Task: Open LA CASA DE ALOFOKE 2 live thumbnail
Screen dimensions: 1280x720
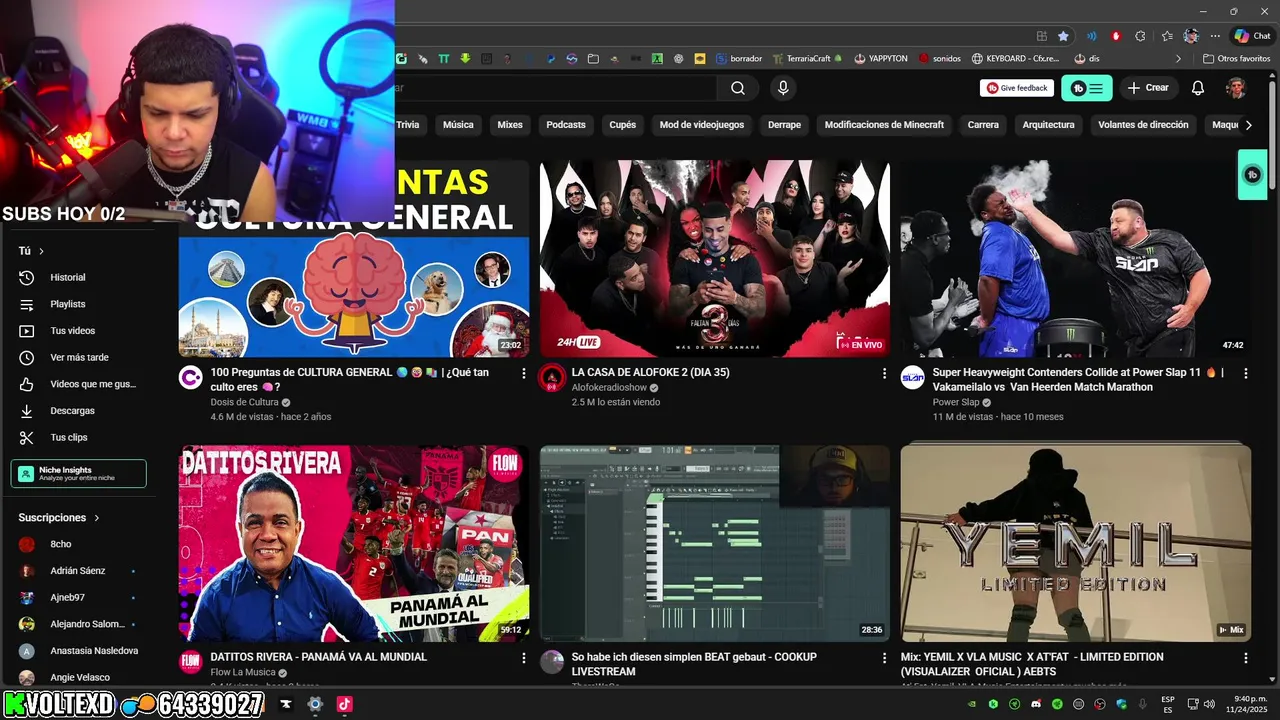Action: [715, 259]
